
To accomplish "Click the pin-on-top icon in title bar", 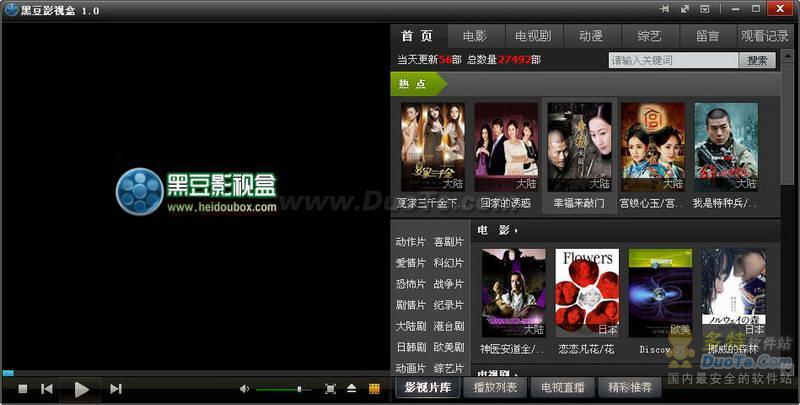I will coord(663,9).
